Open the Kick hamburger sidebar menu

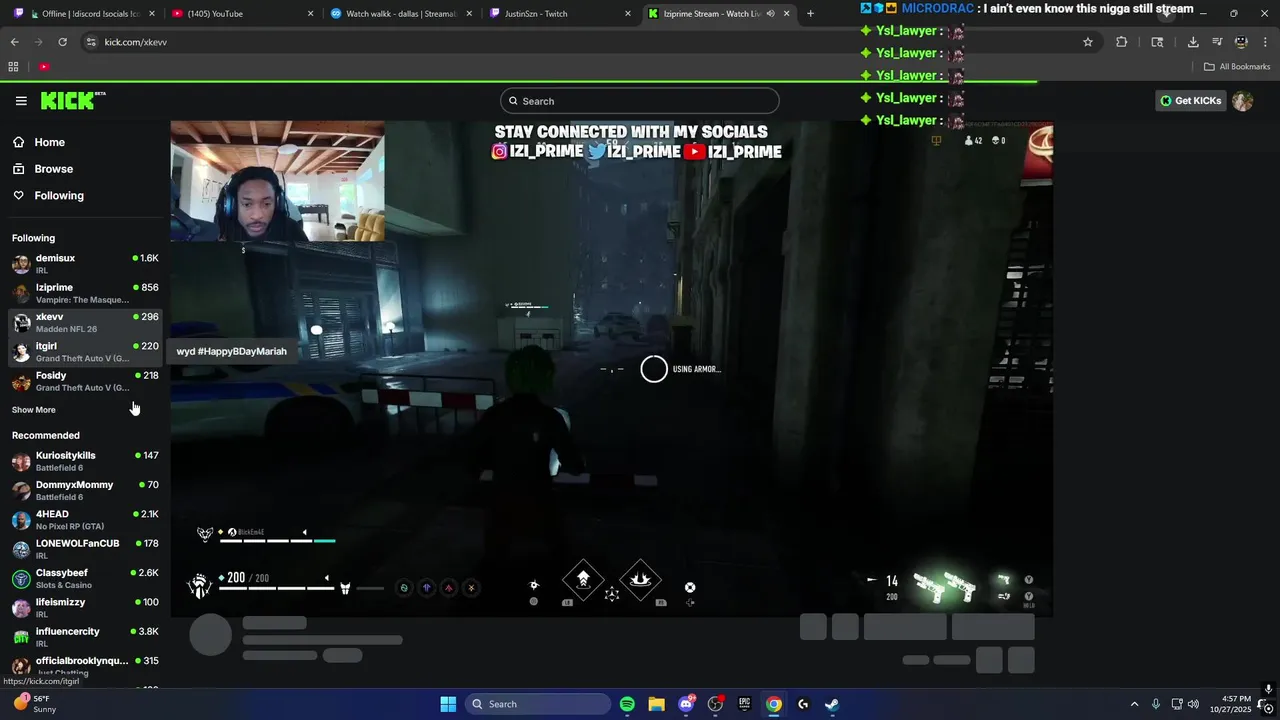[x=21, y=101]
